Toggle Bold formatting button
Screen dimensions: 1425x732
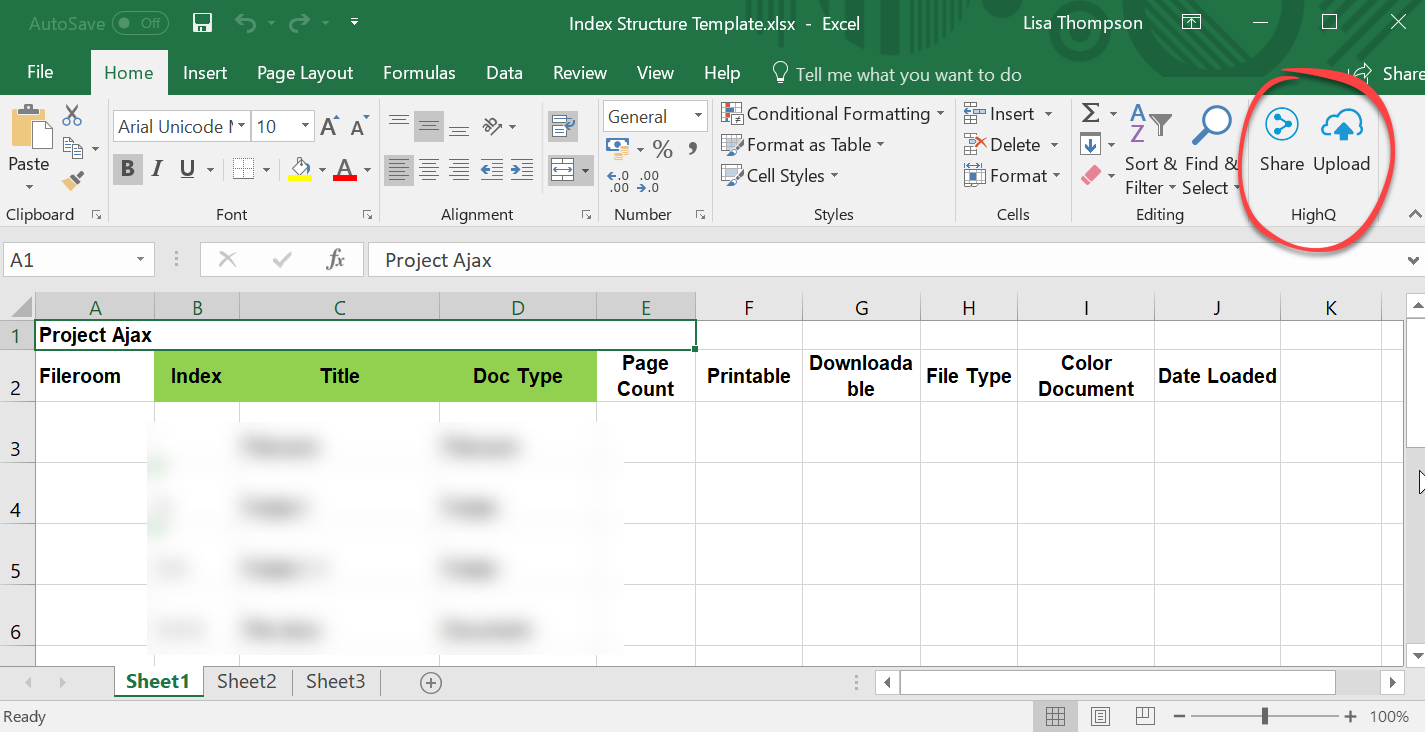pos(127,170)
